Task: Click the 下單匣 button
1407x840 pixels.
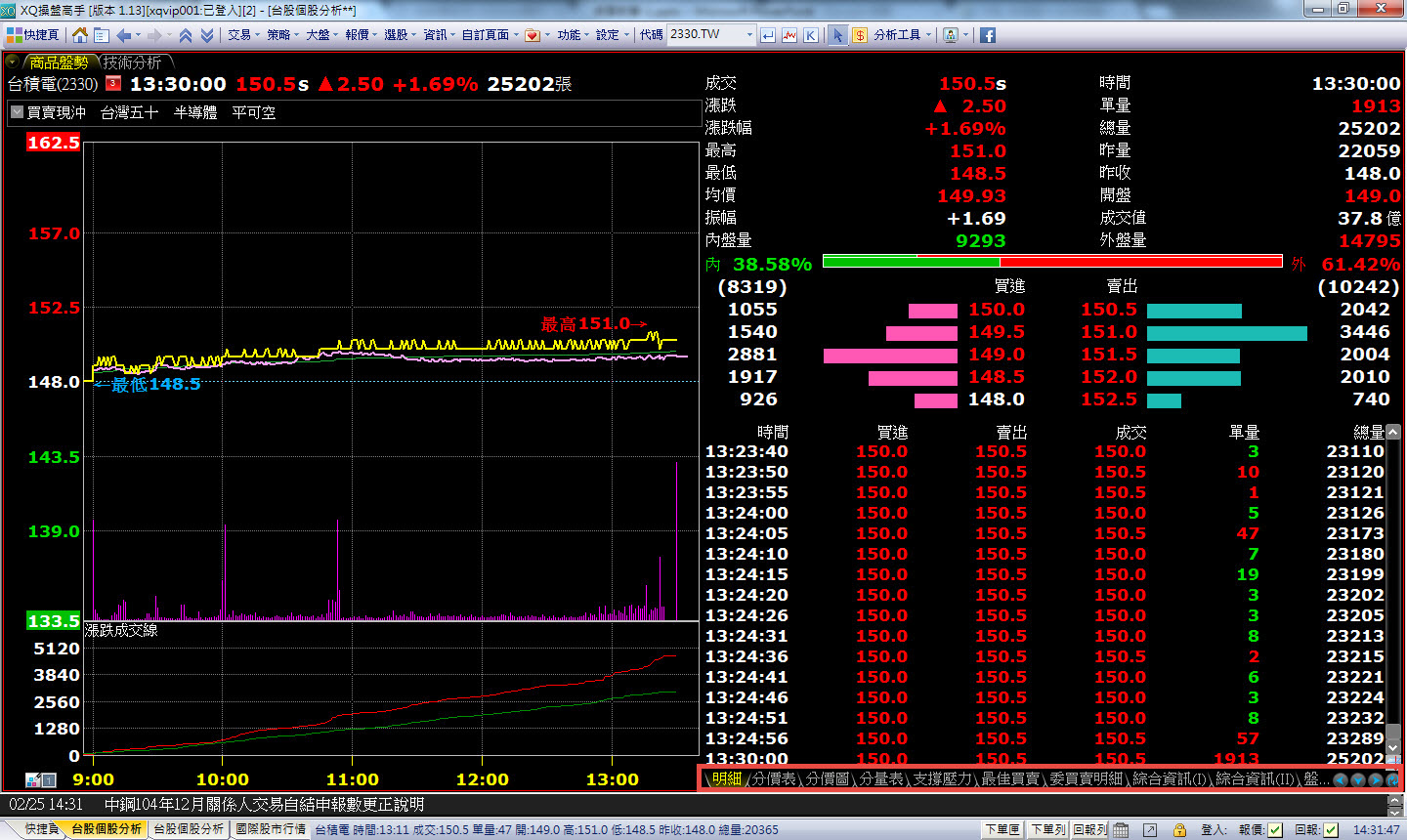Action: [x=1002, y=829]
